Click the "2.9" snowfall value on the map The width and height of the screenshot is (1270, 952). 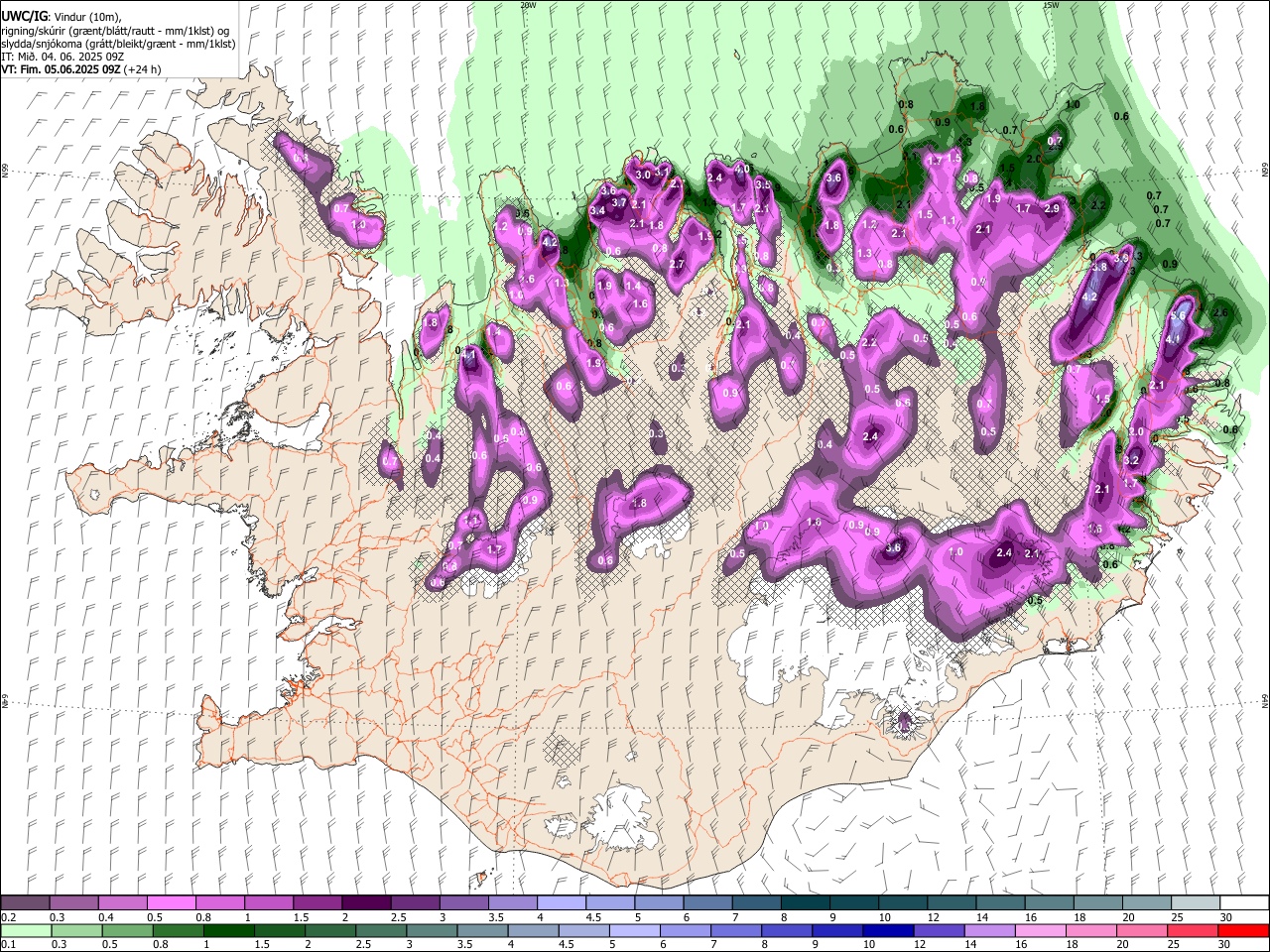click(1052, 209)
